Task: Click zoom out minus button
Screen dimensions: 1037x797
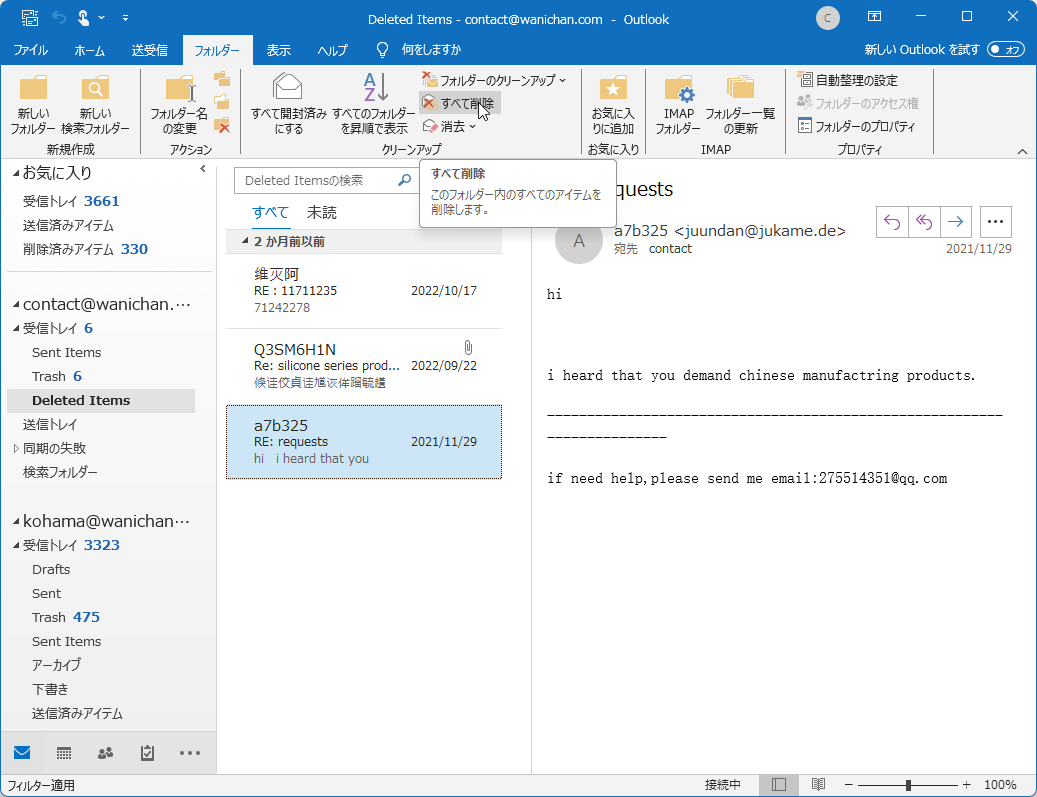Action: (849, 784)
